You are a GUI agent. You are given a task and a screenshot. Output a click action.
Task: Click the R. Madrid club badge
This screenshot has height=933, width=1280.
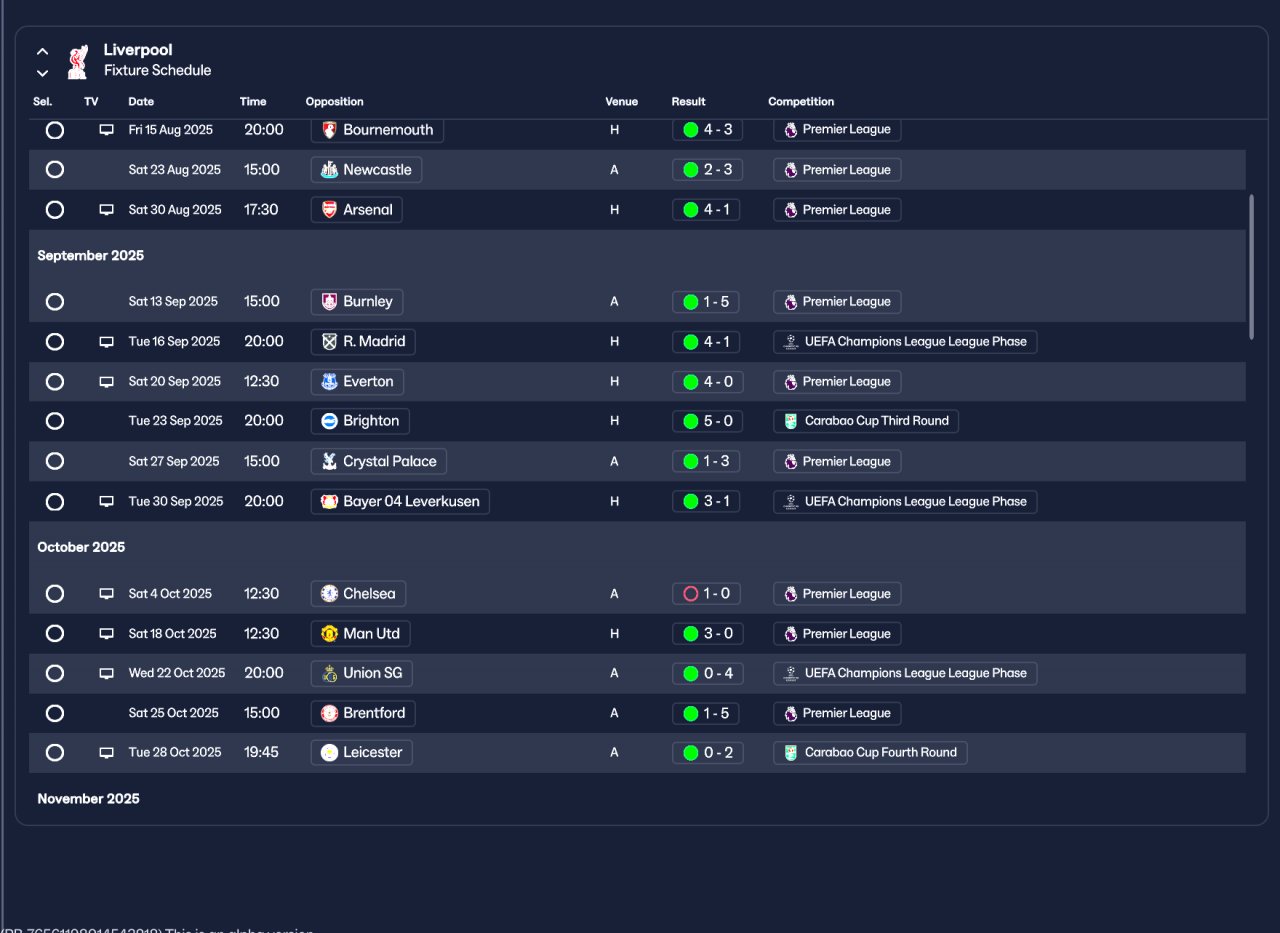(329, 342)
